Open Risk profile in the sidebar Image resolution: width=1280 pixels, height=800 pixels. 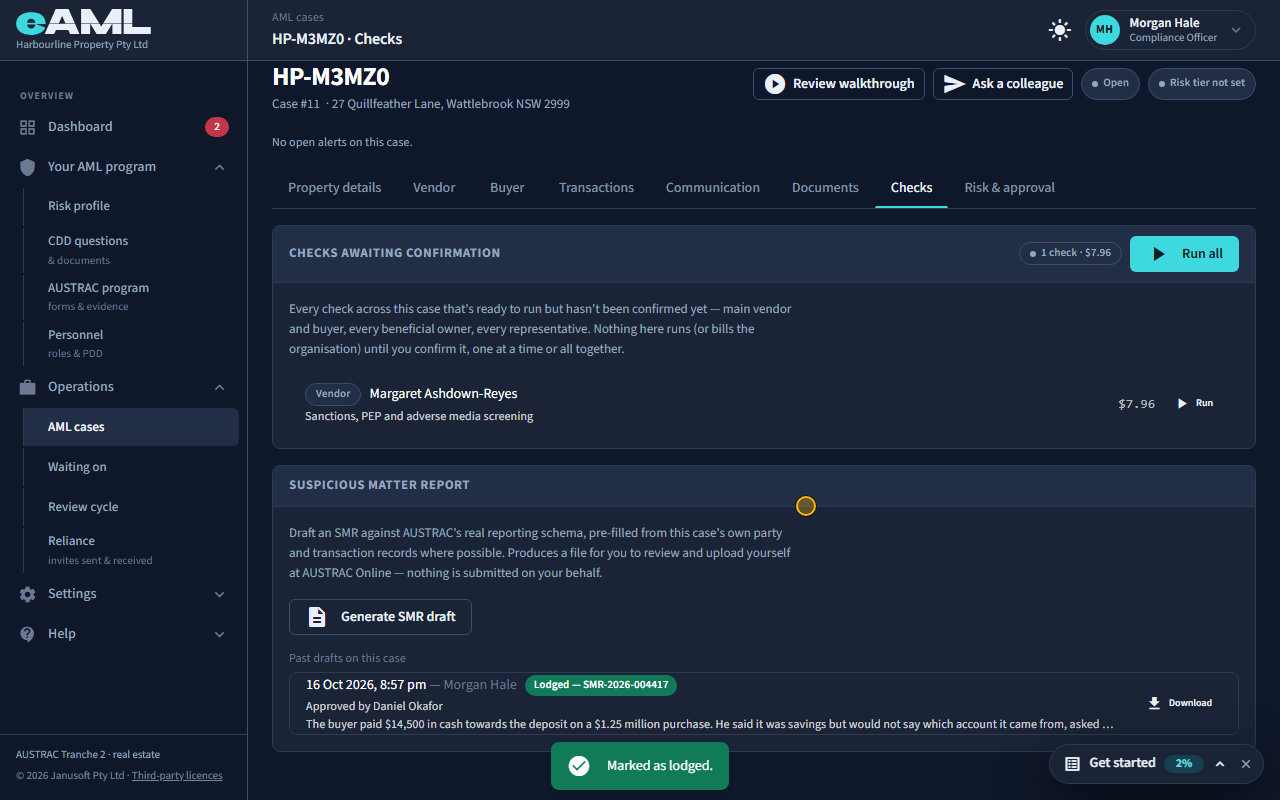tap(131, 206)
